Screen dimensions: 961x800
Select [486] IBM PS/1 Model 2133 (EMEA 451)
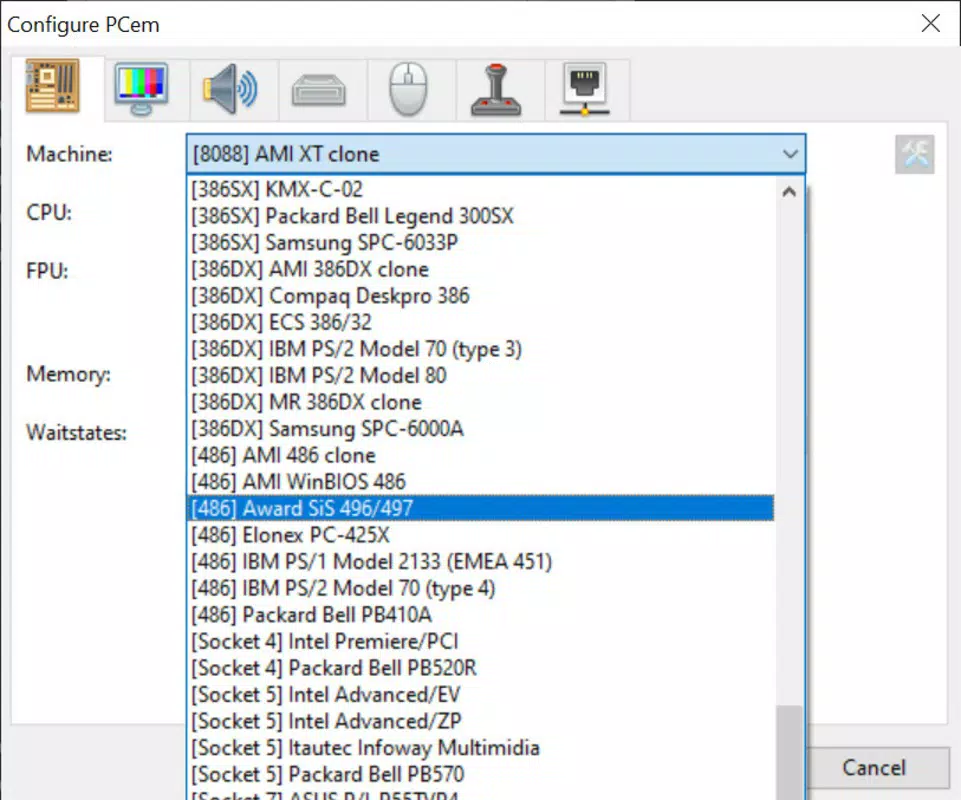480,562
